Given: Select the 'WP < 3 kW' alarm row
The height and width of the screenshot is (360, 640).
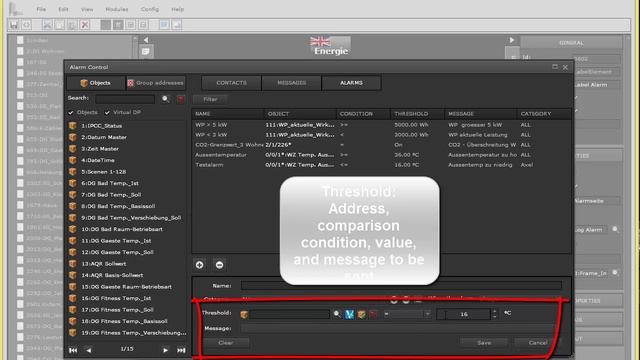Looking at the screenshot, I should coord(381,135).
